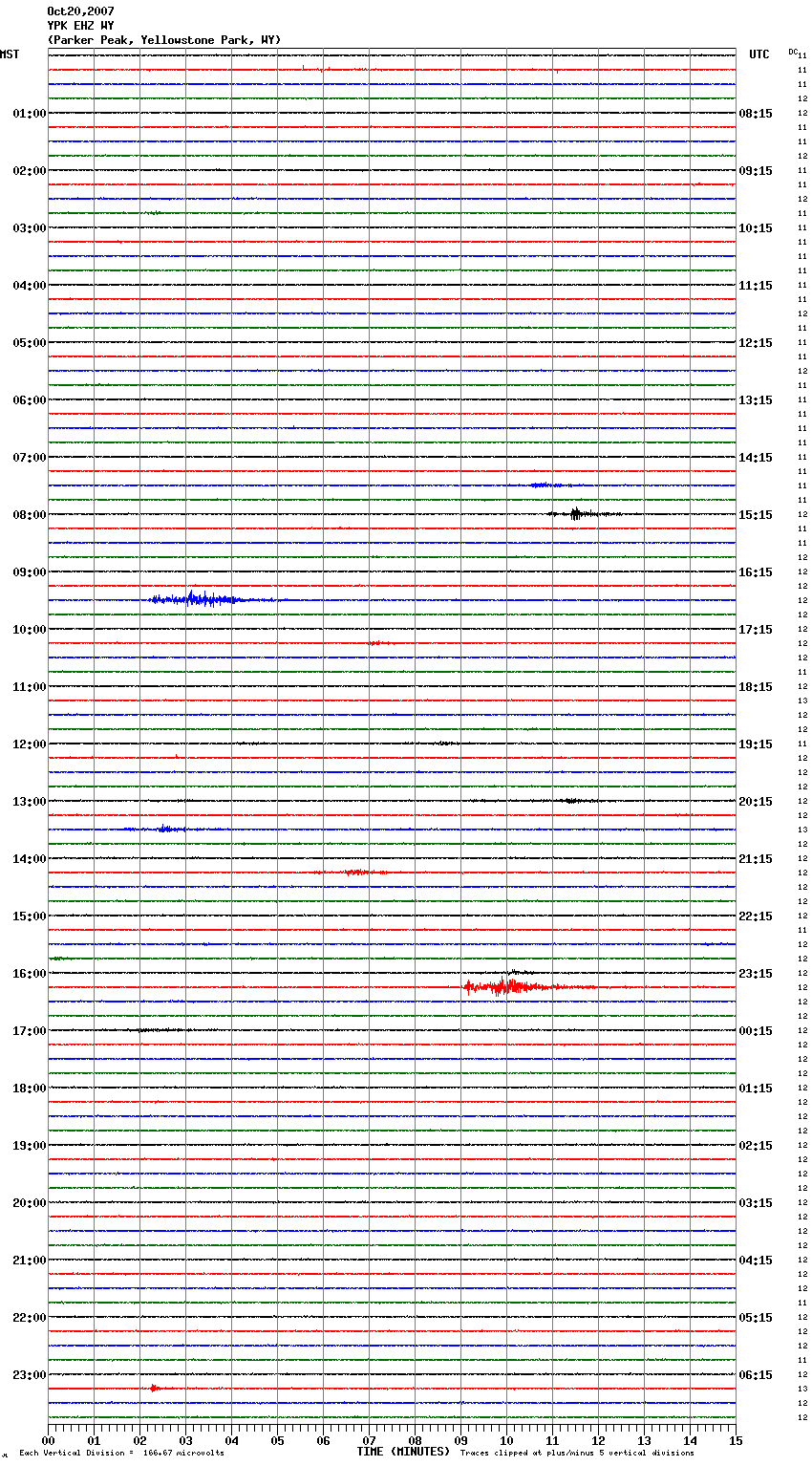
Task: Click the minute 15 tick label on time axis
Action: tap(736, 1440)
